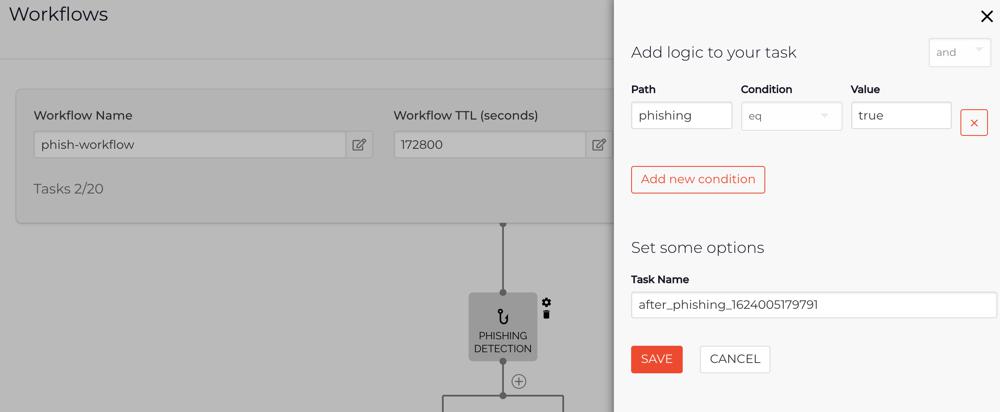Click the Value field containing 'true'
Image resolution: width=1000 pixels, height=412 pixels.
tap(900, 116)
